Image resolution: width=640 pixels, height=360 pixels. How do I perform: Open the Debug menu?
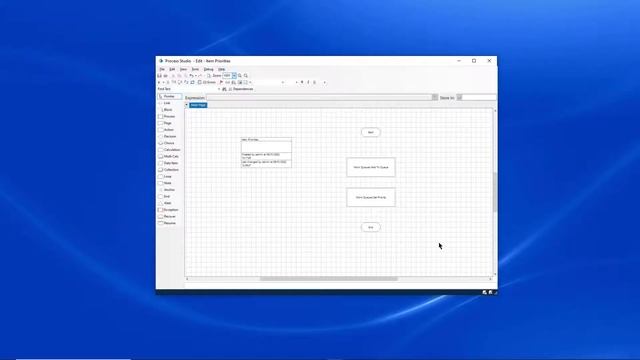208,69
